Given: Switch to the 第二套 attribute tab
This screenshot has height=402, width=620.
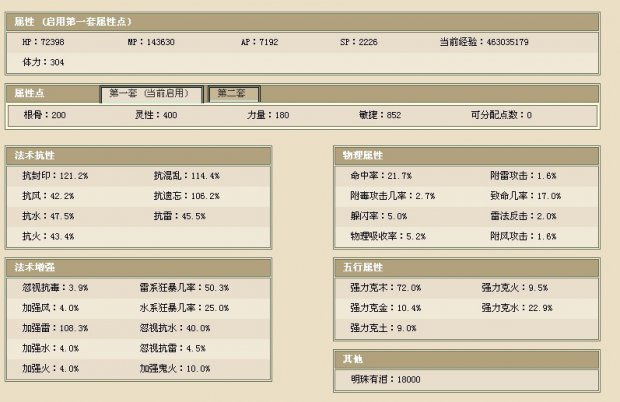Looking at the screenshot, I should coord(237,93).
